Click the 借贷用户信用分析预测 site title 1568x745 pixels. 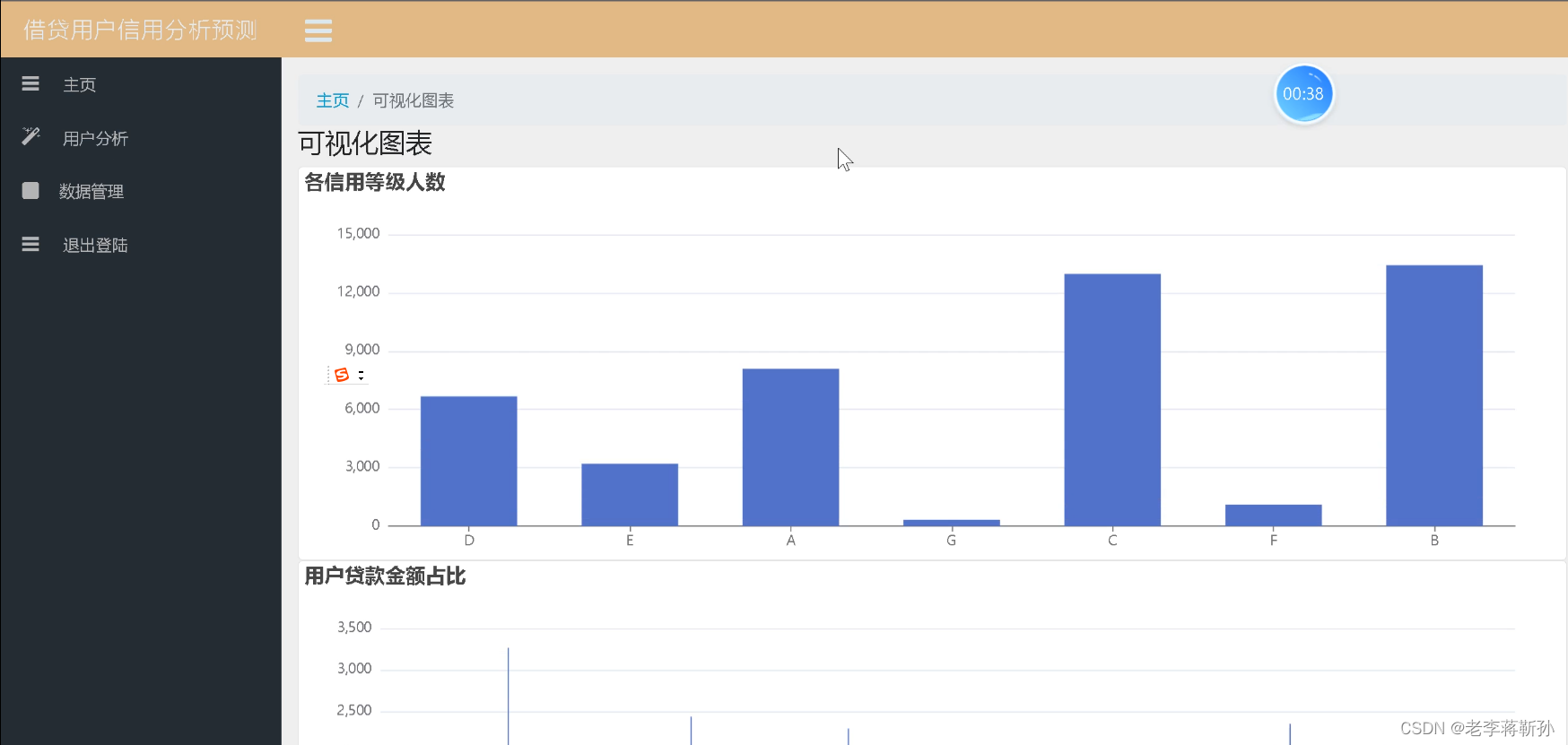pos(140,30)
